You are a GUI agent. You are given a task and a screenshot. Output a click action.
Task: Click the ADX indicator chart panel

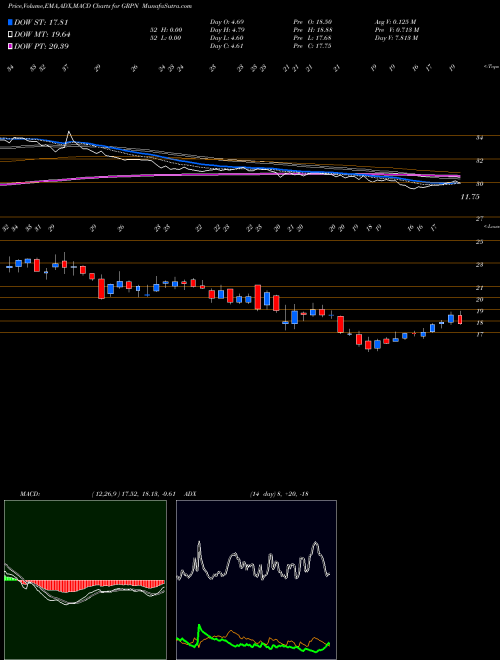(256, 580)
